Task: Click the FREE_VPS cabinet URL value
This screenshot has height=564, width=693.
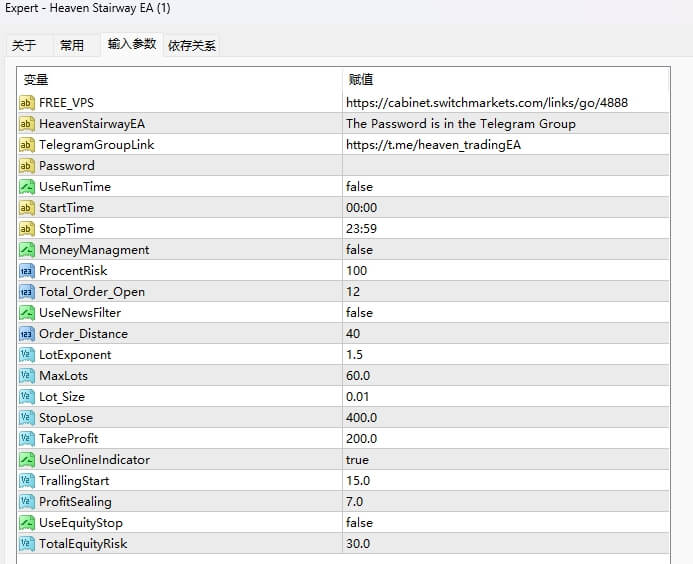Action: pos(487,103)
